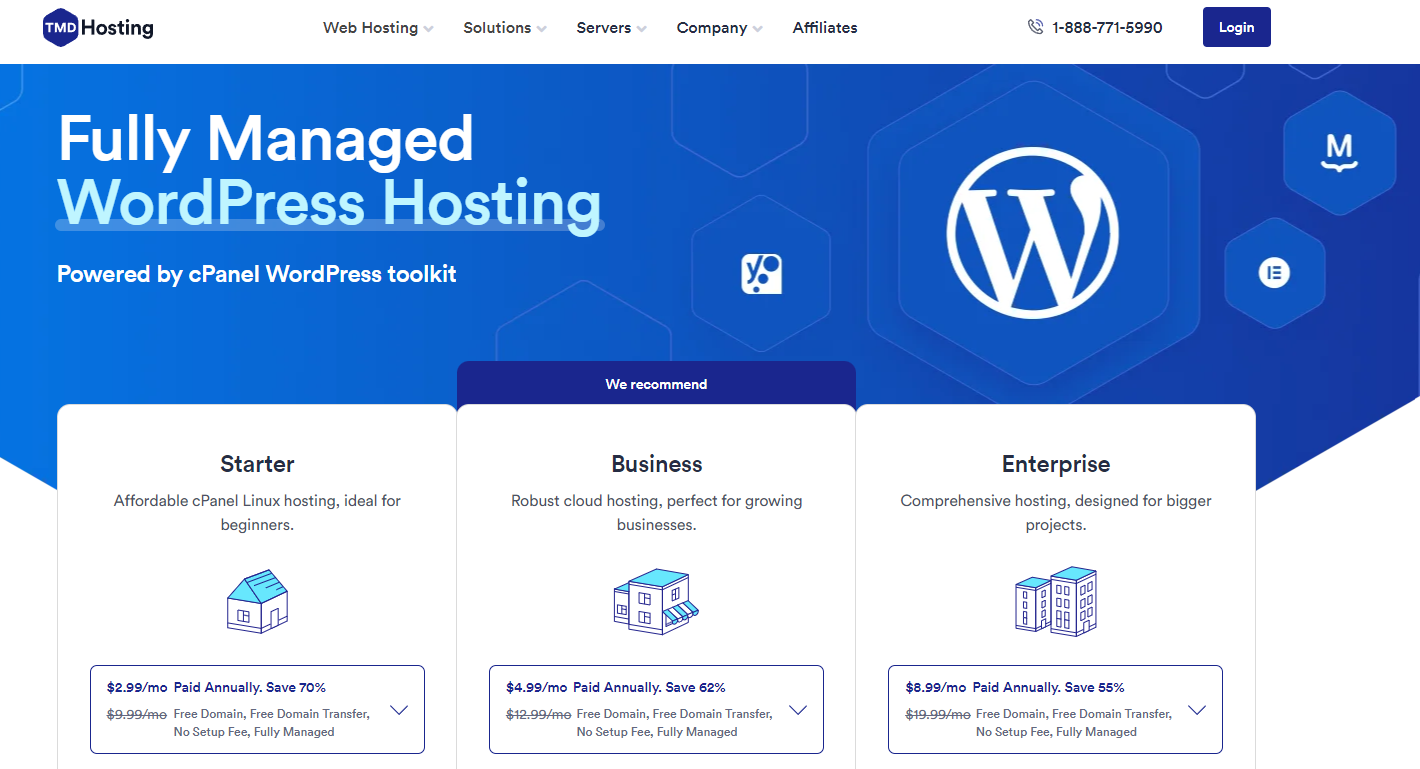Click the Servers chevron arrow
1420x769 pixels.
[x=641, y=29]
